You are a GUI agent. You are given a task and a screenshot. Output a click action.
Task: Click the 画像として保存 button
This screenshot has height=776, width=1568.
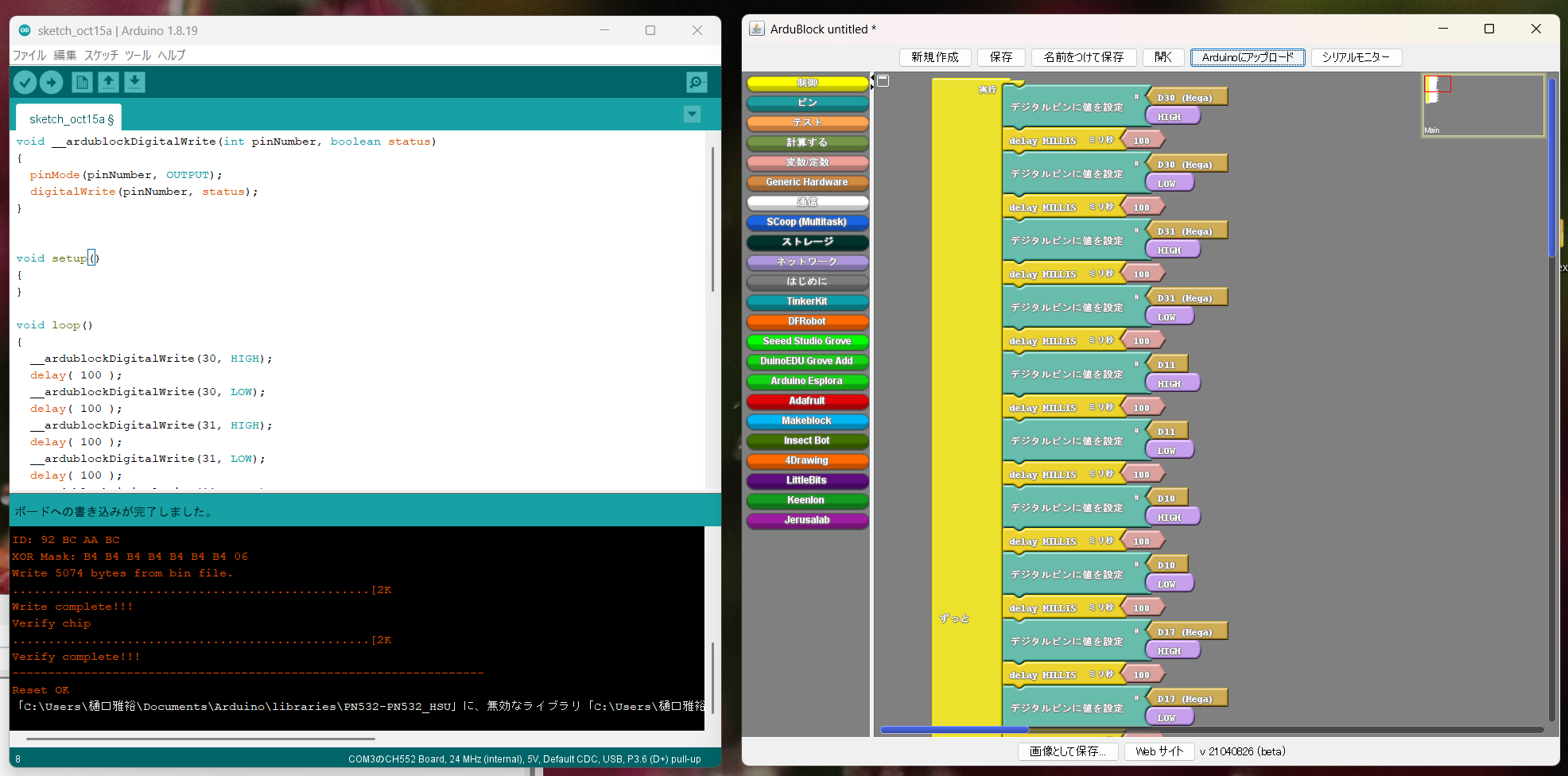click(1067, 751)
